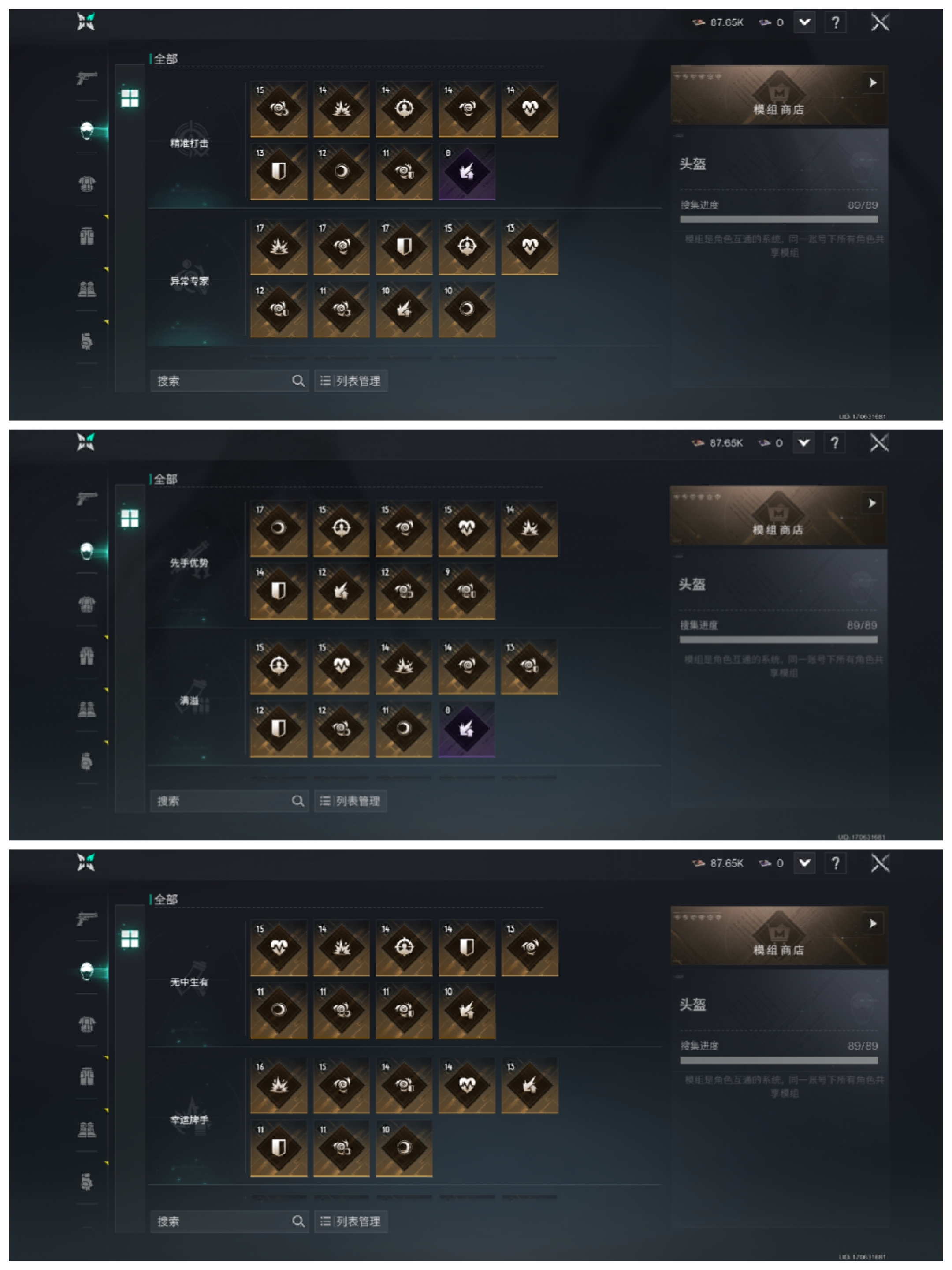Open 模组商店 arrow in the 先手优势 panel
Viewport: 952px width, 1270px height.
tap(872, 503)
